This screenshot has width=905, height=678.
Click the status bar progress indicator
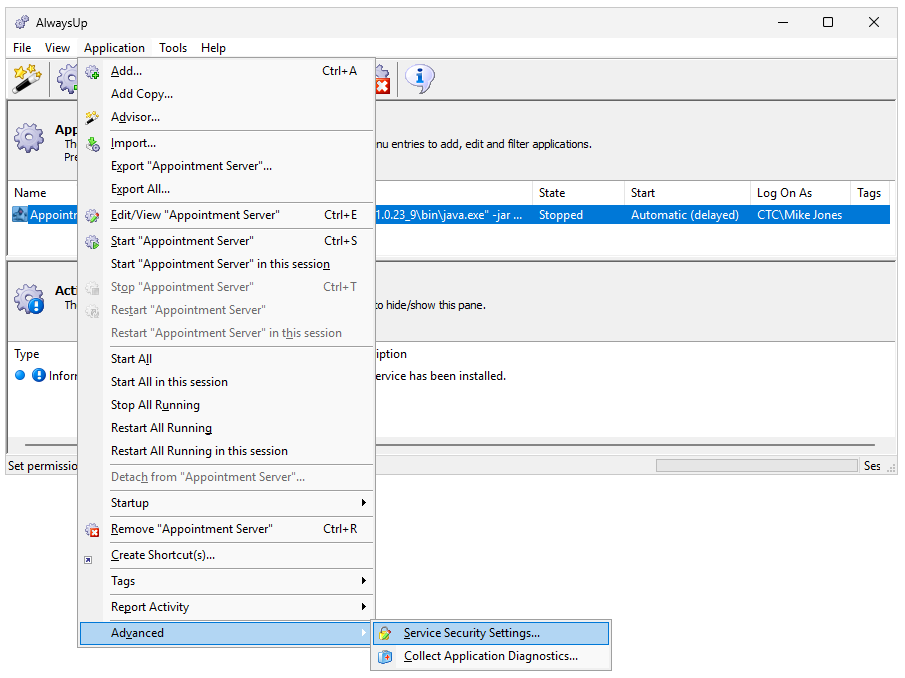[756, 465]
